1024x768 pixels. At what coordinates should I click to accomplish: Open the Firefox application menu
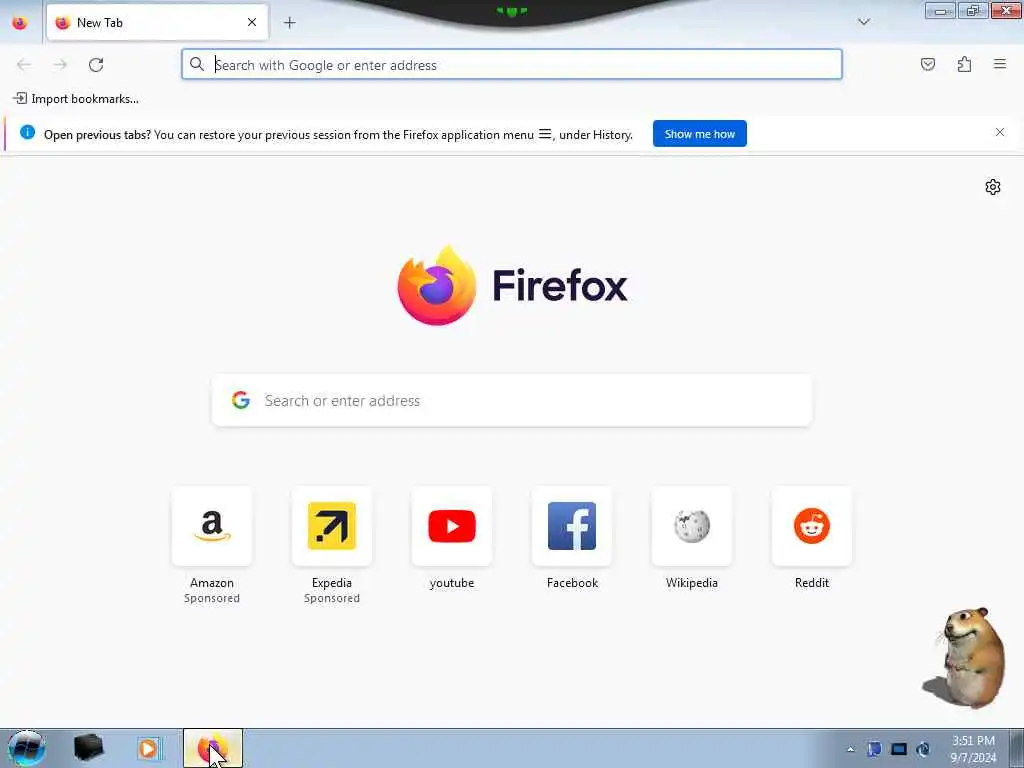pyautogui.click(x=999, y=64)
